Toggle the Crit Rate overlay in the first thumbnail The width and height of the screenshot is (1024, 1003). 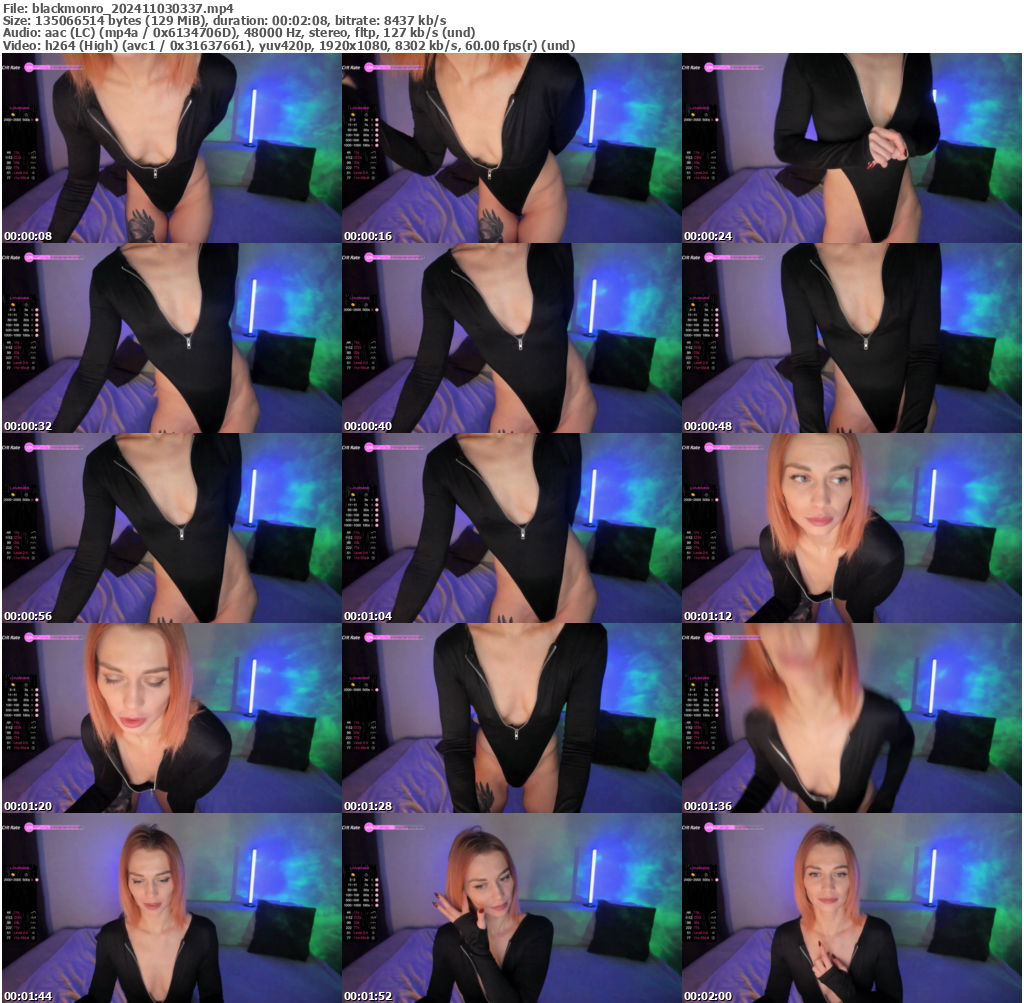coord(11,68)
